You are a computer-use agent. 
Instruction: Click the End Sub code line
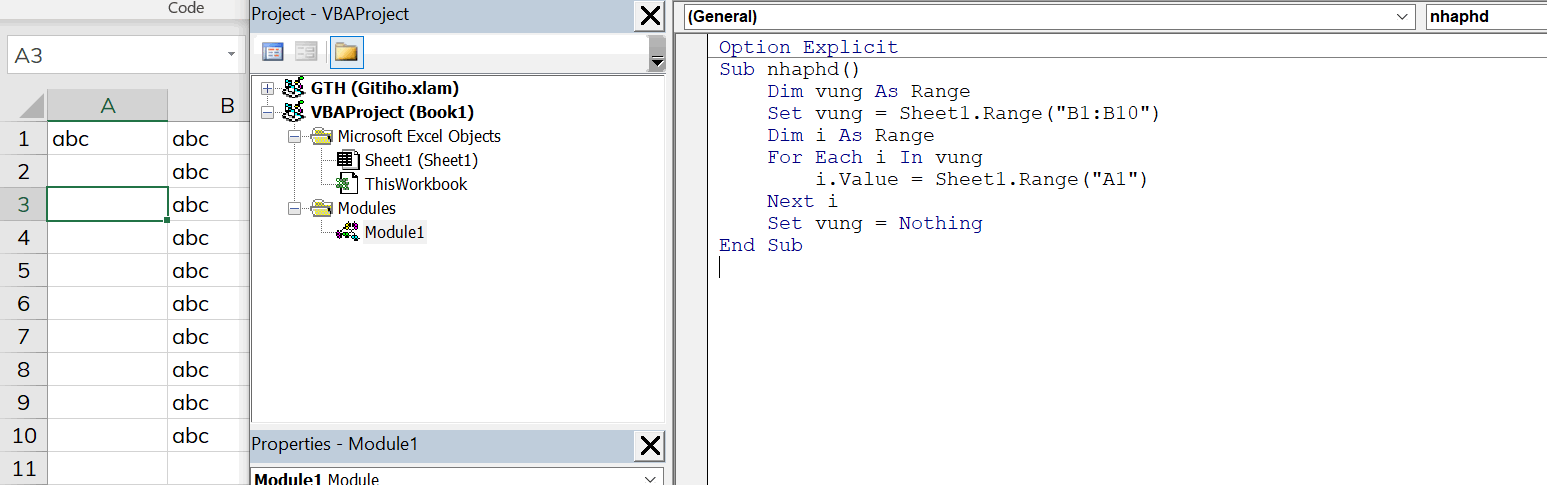(761, 245)
